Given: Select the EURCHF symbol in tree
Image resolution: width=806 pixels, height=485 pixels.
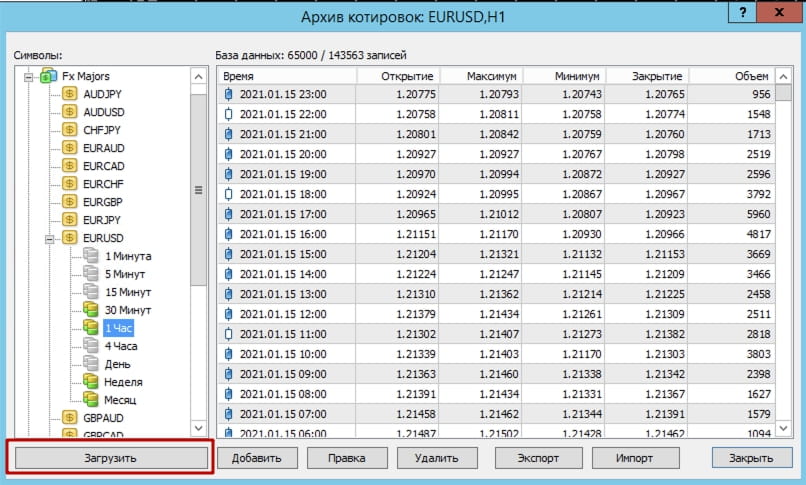Looking at the screenshot, I should click(103, 184).
